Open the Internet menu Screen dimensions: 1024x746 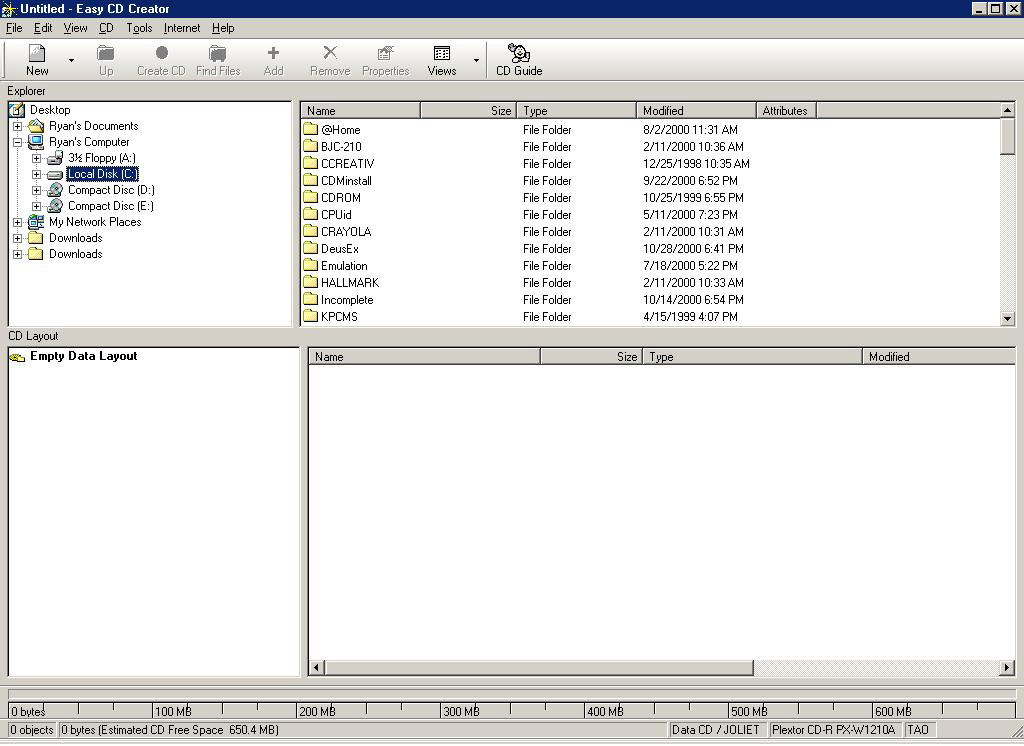click(182, 28)
